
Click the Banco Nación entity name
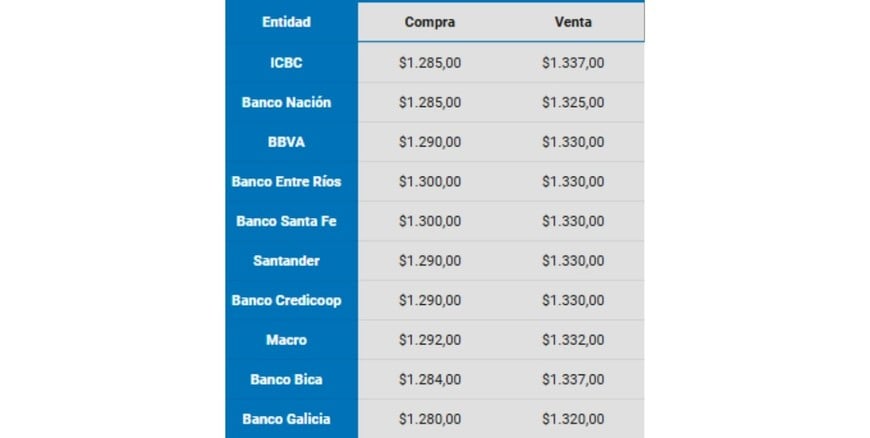tap(286, 102)
